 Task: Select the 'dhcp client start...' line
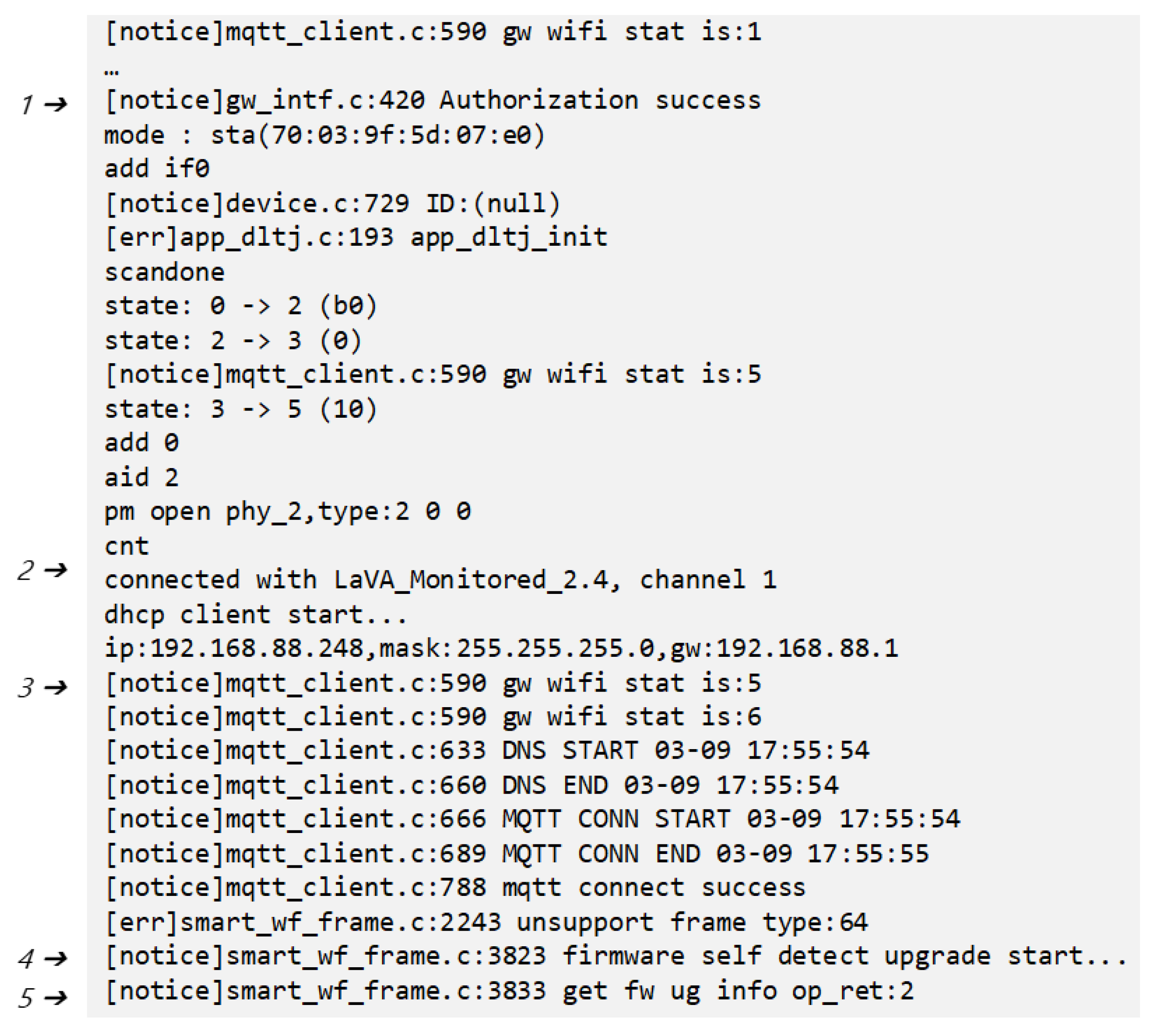256,615
